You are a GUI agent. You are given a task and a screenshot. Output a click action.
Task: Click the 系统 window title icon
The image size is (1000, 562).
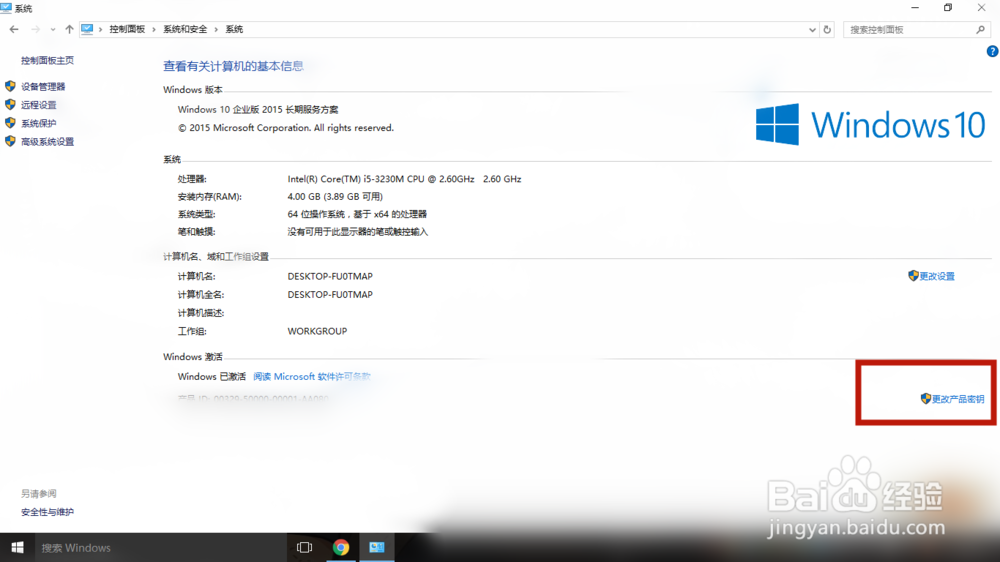coord(6,8)
